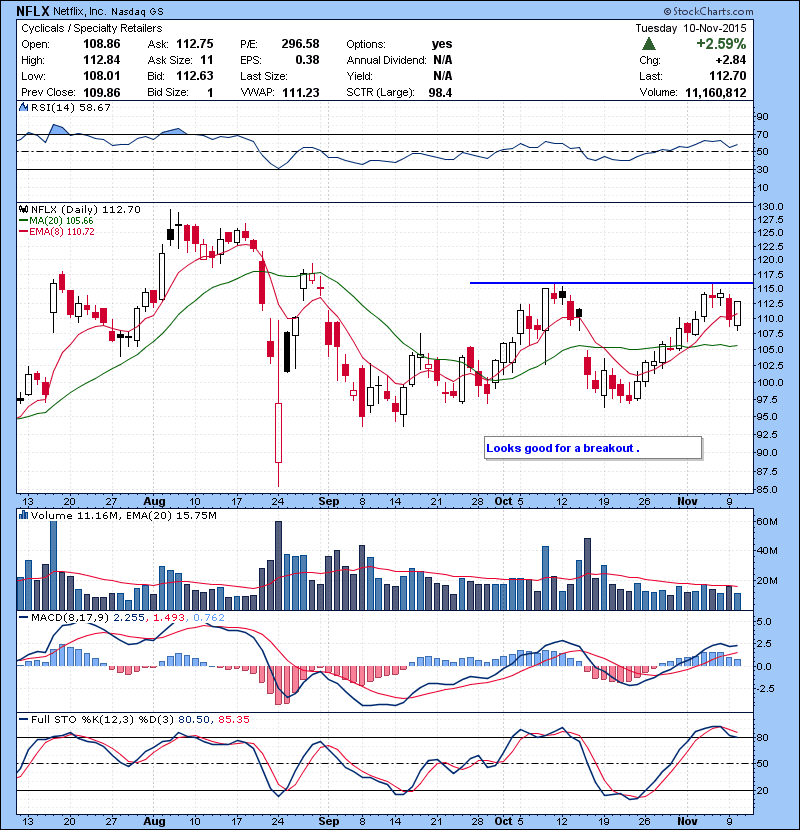Click the EPS value 0.38

[307, 60]
